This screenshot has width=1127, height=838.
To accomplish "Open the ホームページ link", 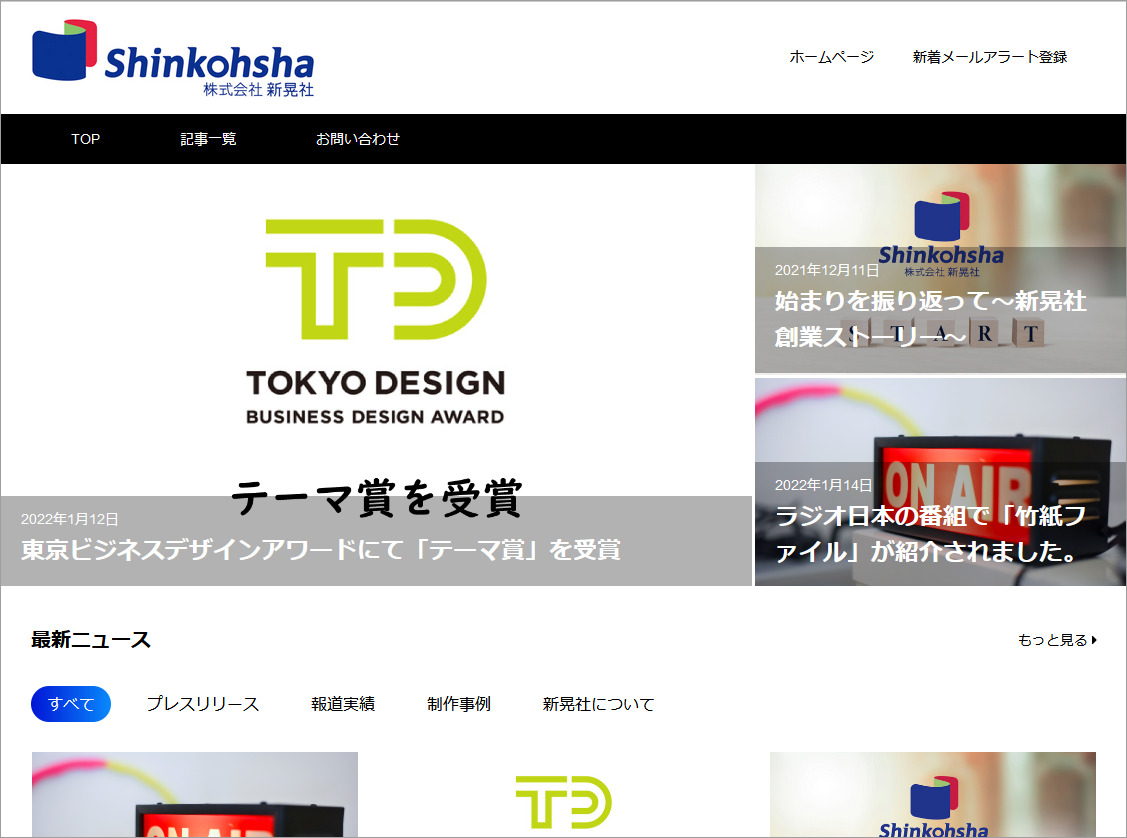I will pos(832,57).
